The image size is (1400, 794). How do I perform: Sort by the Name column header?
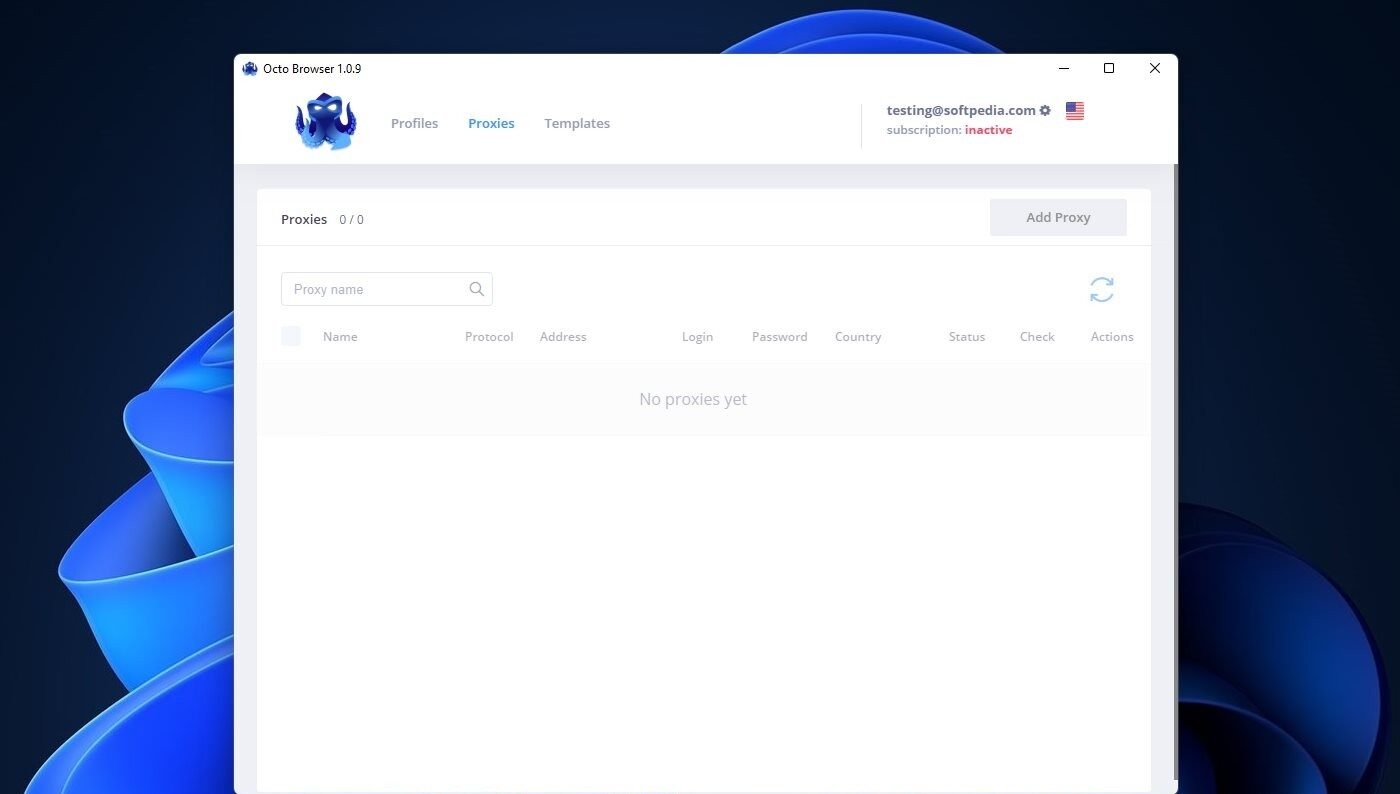pos(340,337)
